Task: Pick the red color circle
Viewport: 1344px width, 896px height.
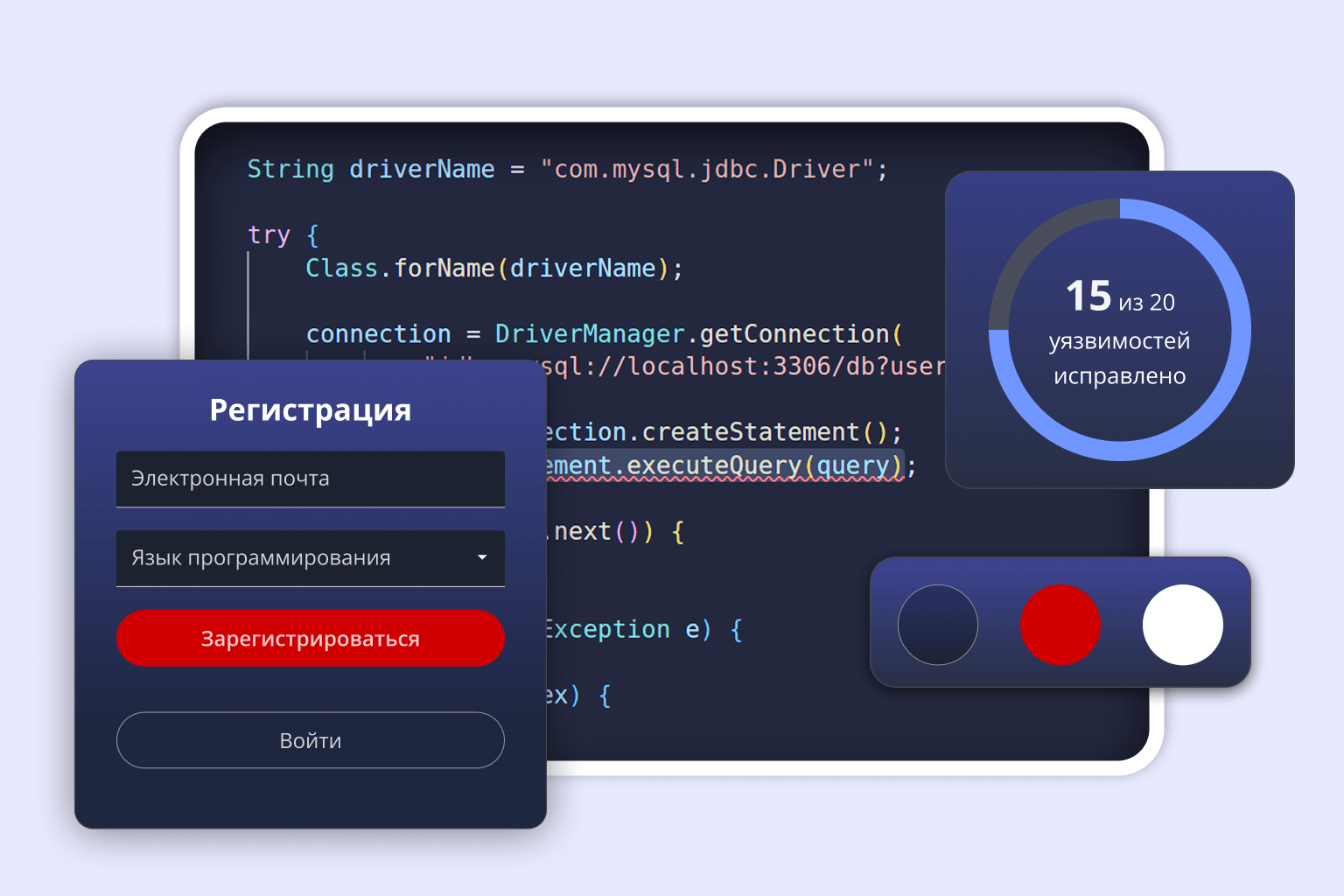Action: 1060,625
